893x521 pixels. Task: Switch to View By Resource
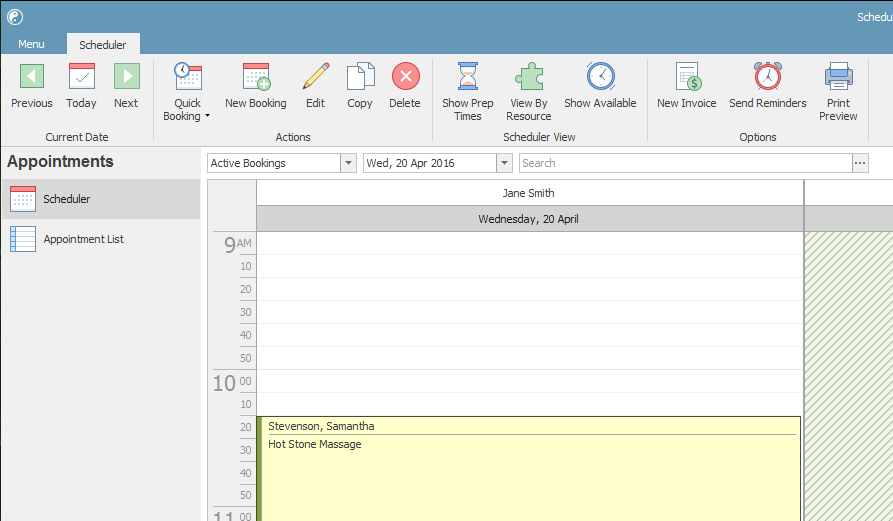529,92
